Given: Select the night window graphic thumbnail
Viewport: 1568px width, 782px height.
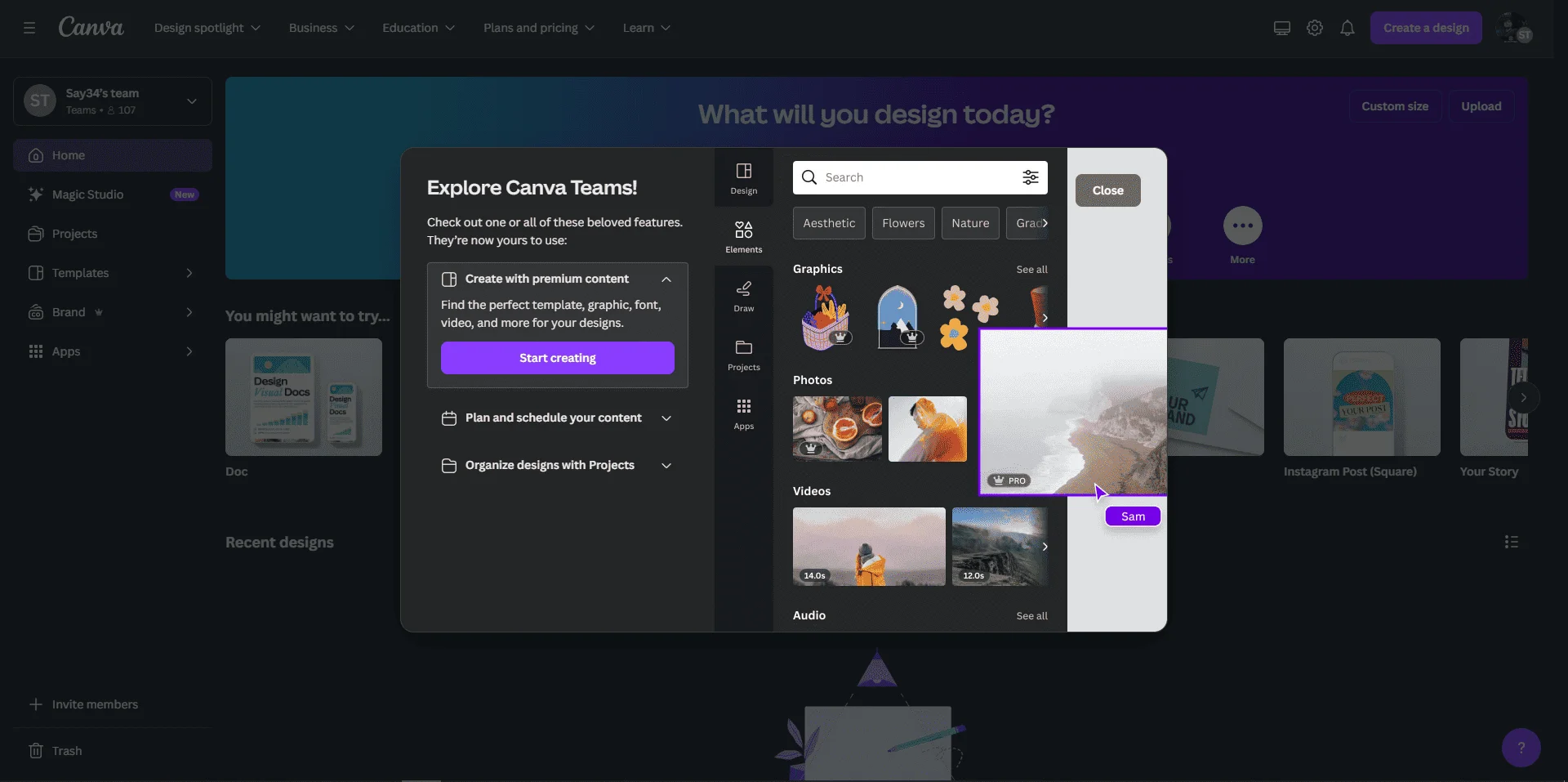Looking at the screenshot, I should (x=898, y=318).
